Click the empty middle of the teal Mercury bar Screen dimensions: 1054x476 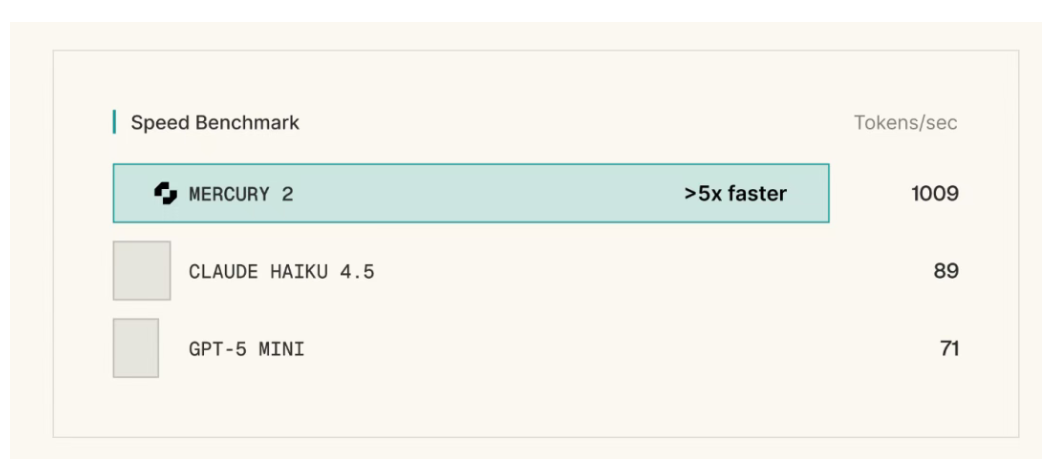coord(480,194)
